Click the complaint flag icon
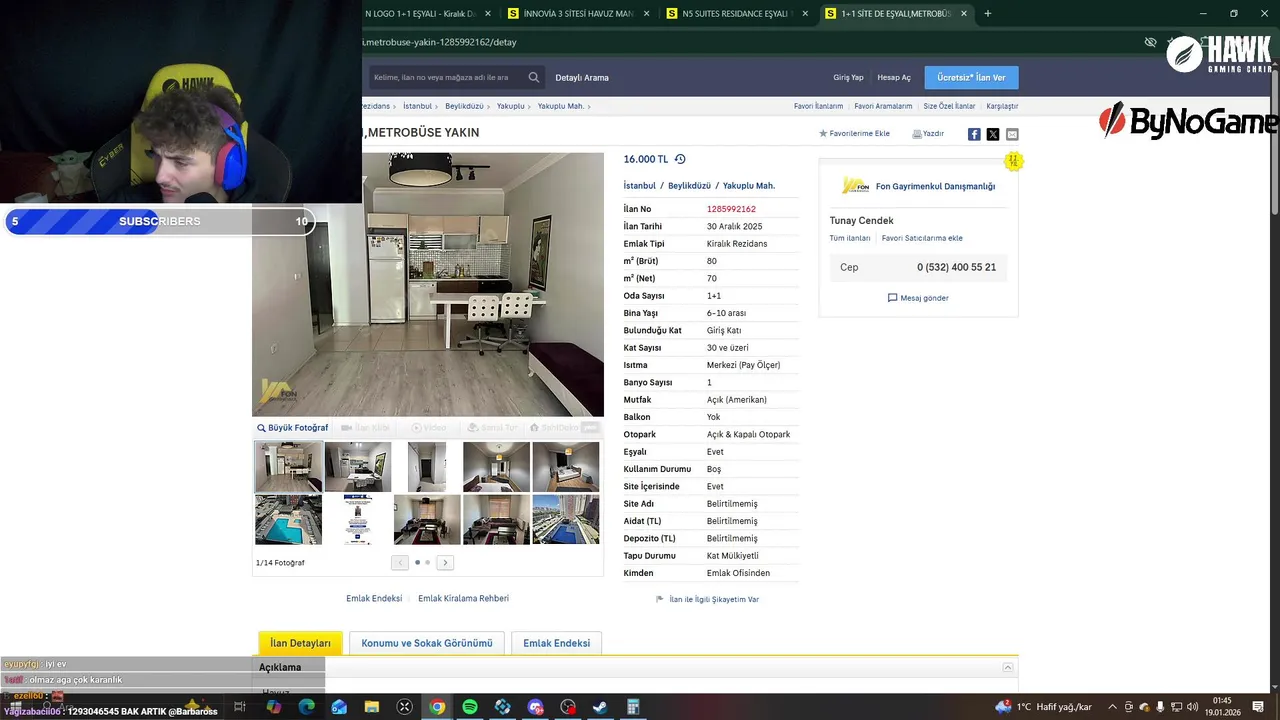Image resolution: width=1280 pixels, height=720 pixels. point(660,599)
